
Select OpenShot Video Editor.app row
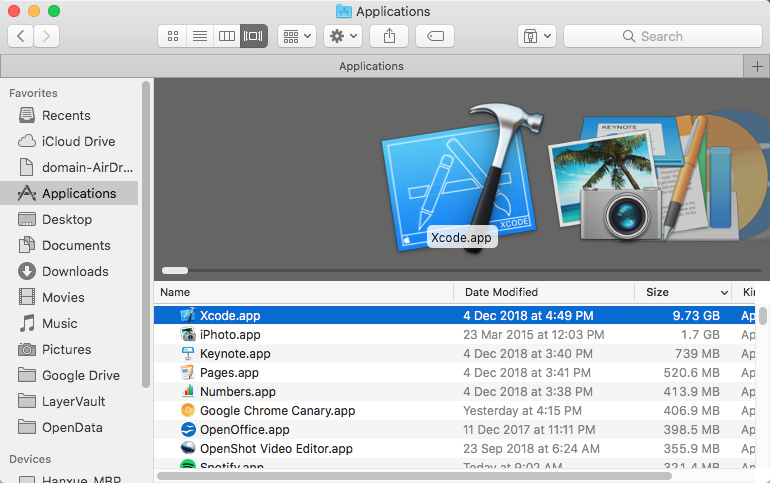[x=455, y=449]
